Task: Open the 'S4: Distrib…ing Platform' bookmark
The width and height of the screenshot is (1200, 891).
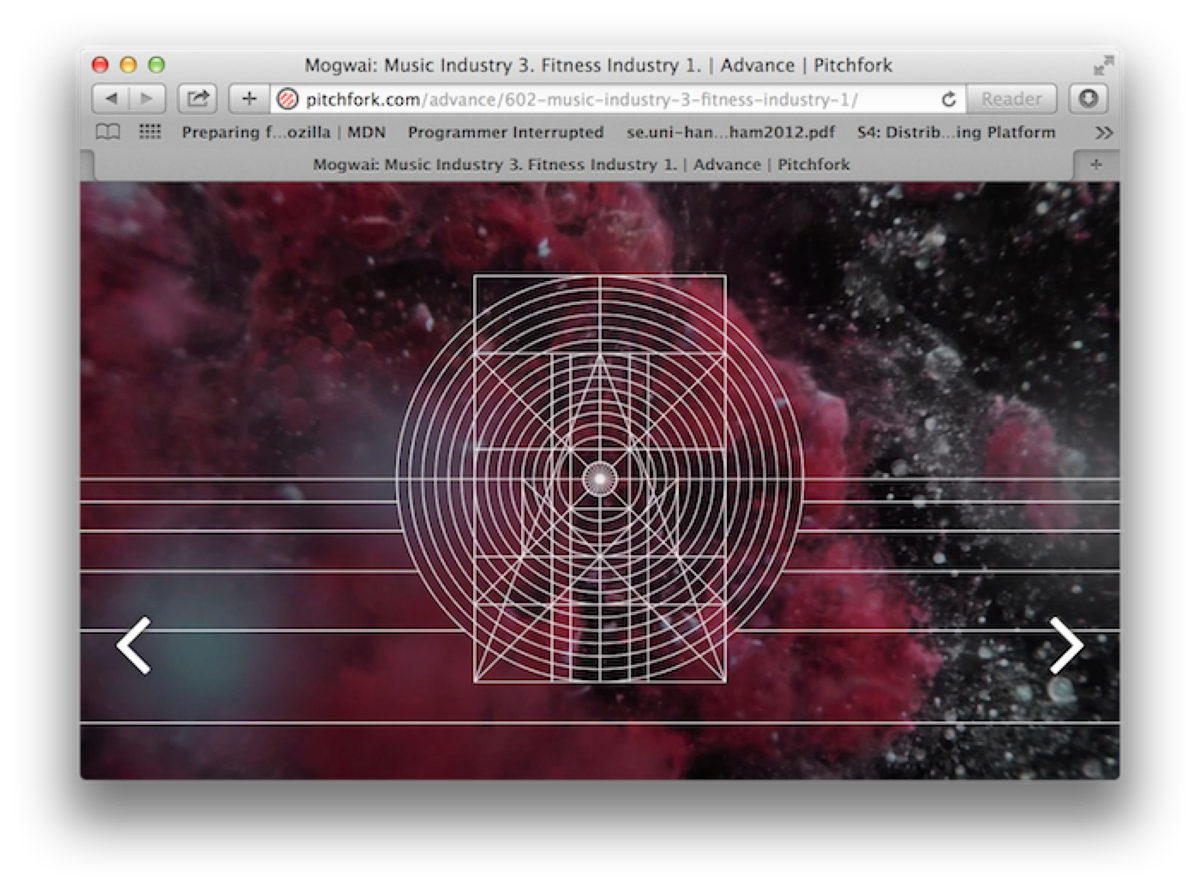Action: (x=956, y=132)
